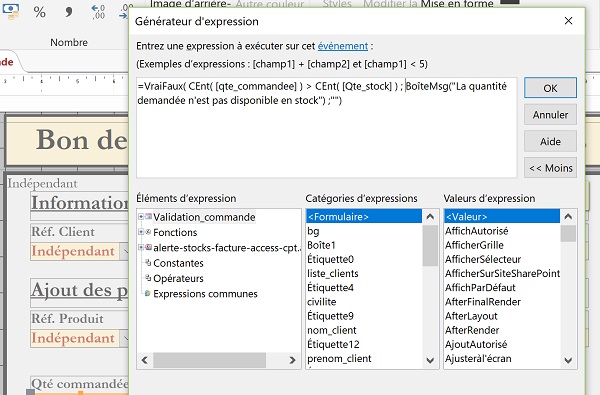
Task: Select <Valeur> in the expression values
Action: coord(502,217)
